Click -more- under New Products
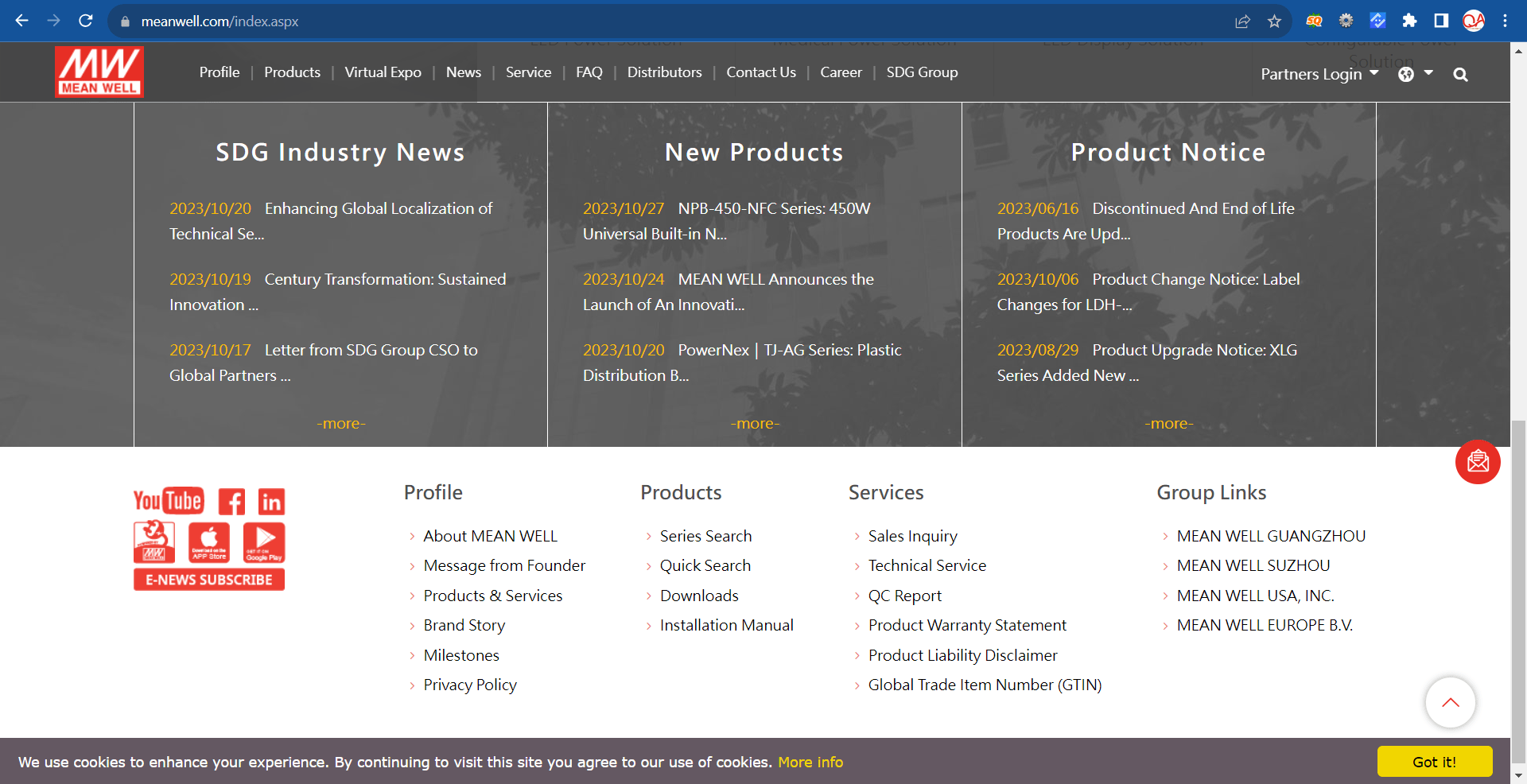The height and width of the screenshot is (784, 1527). (x=755, y=424)
